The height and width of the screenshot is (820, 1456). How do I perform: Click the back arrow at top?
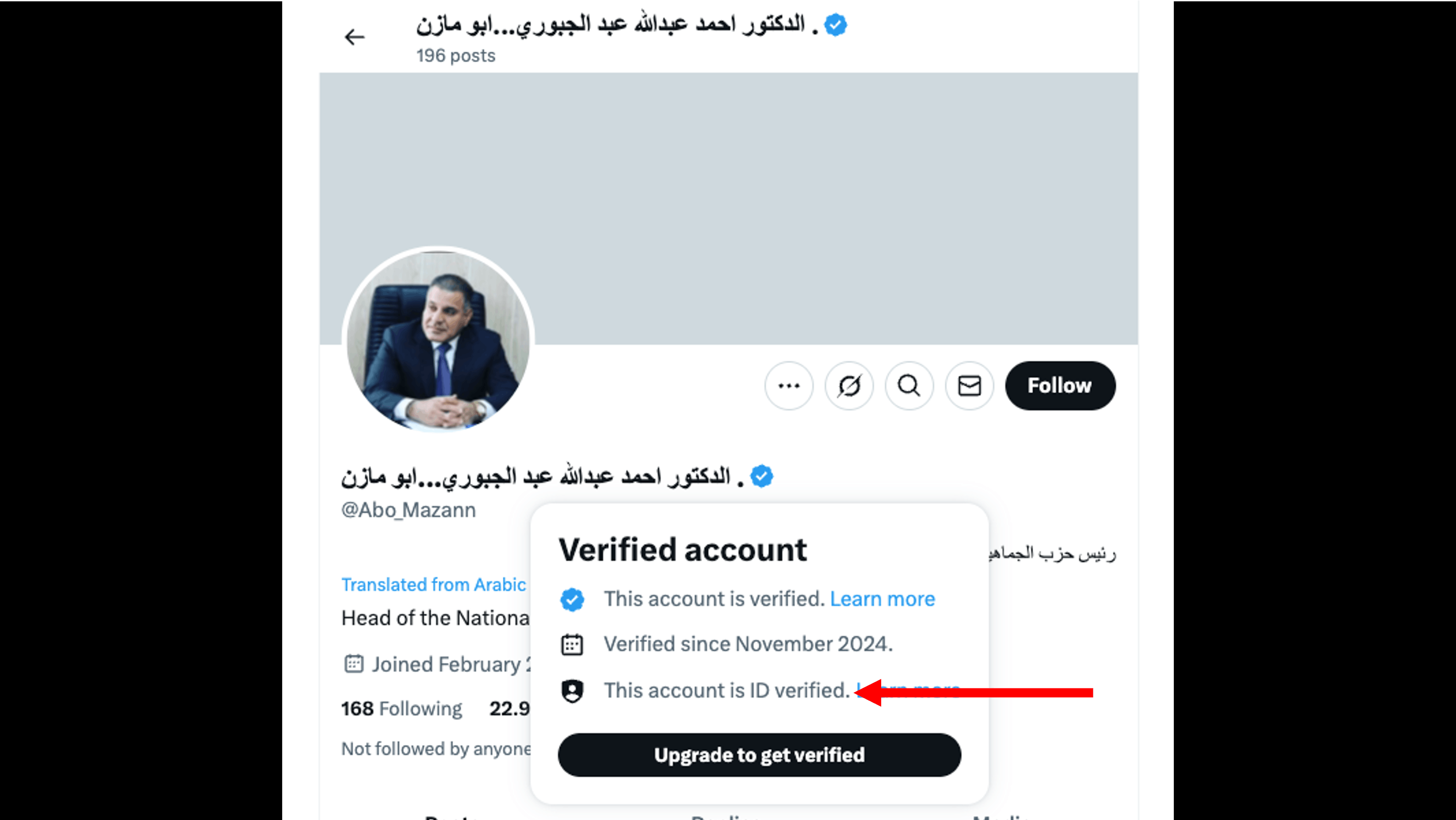pos(355,37)
